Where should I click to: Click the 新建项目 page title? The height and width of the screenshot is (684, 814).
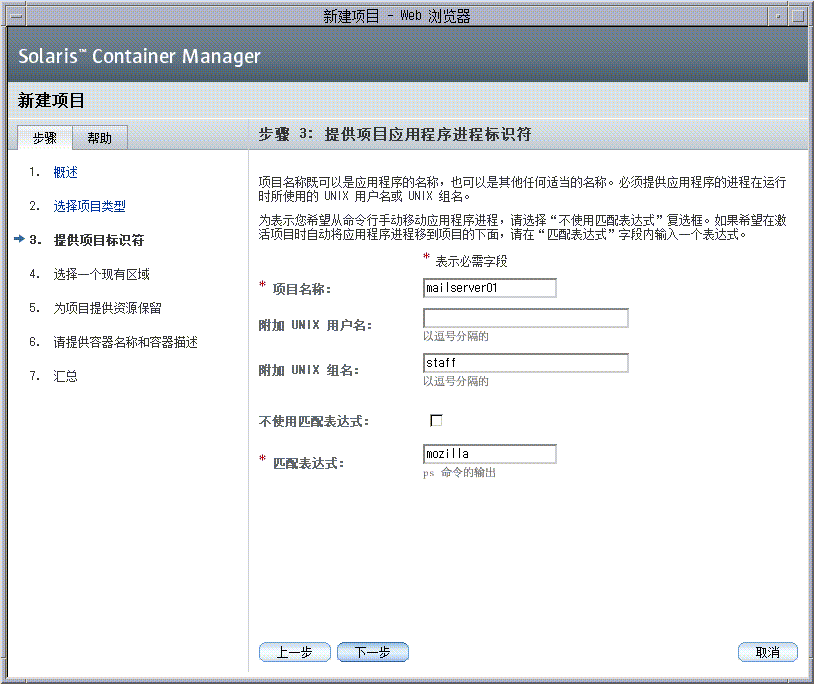pyautogui.click(x=51, y=101)
